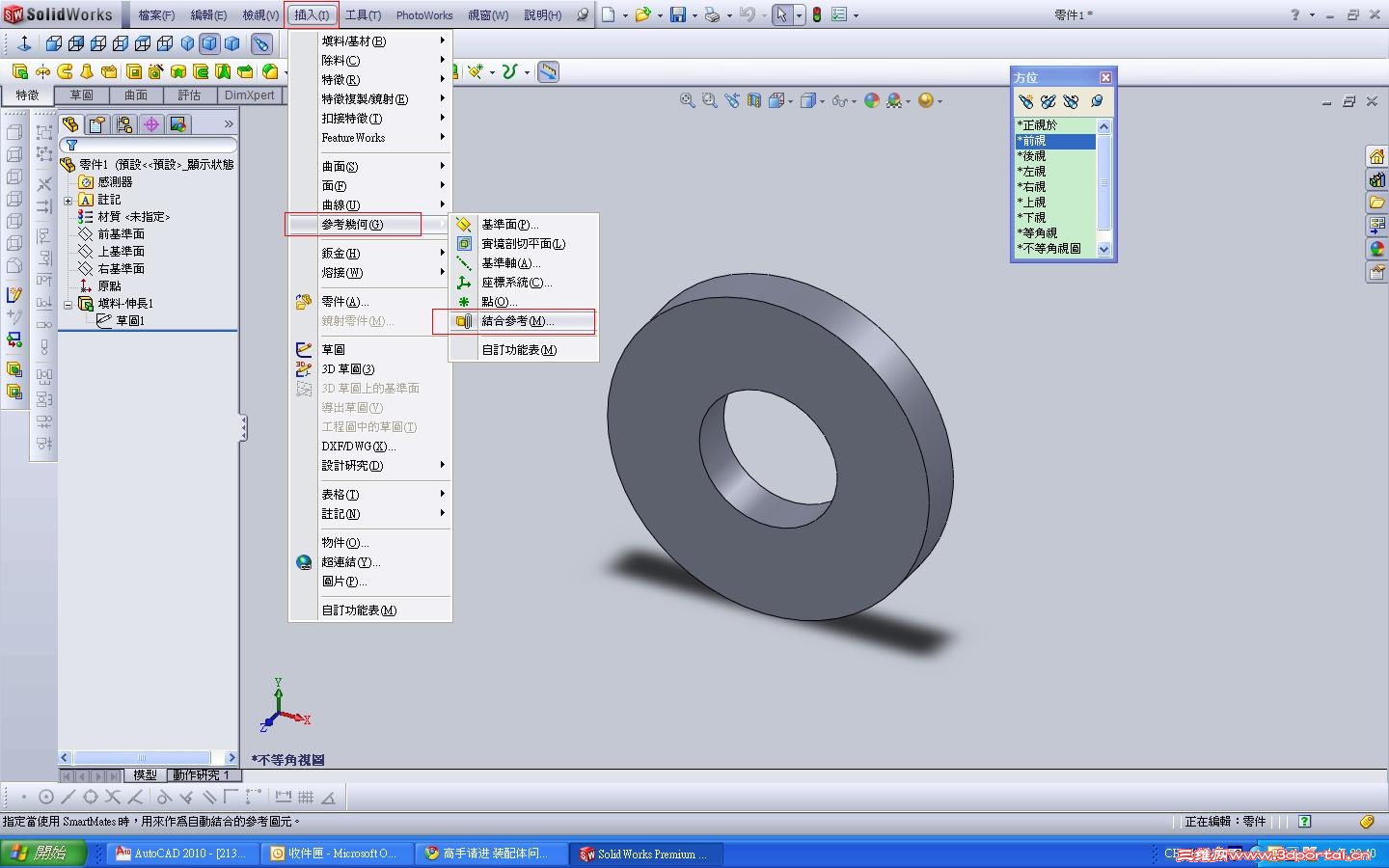This screenshot has height=868, width=1389.
Task: Open the ConfigurationManager tab icon
Action: point(123,124)
